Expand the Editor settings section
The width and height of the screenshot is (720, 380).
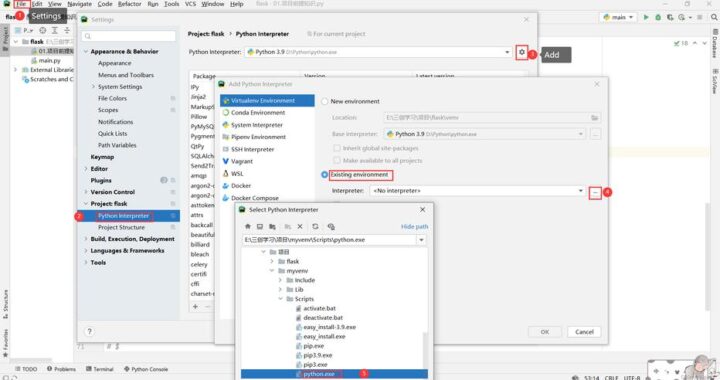[x=86, y=169]
